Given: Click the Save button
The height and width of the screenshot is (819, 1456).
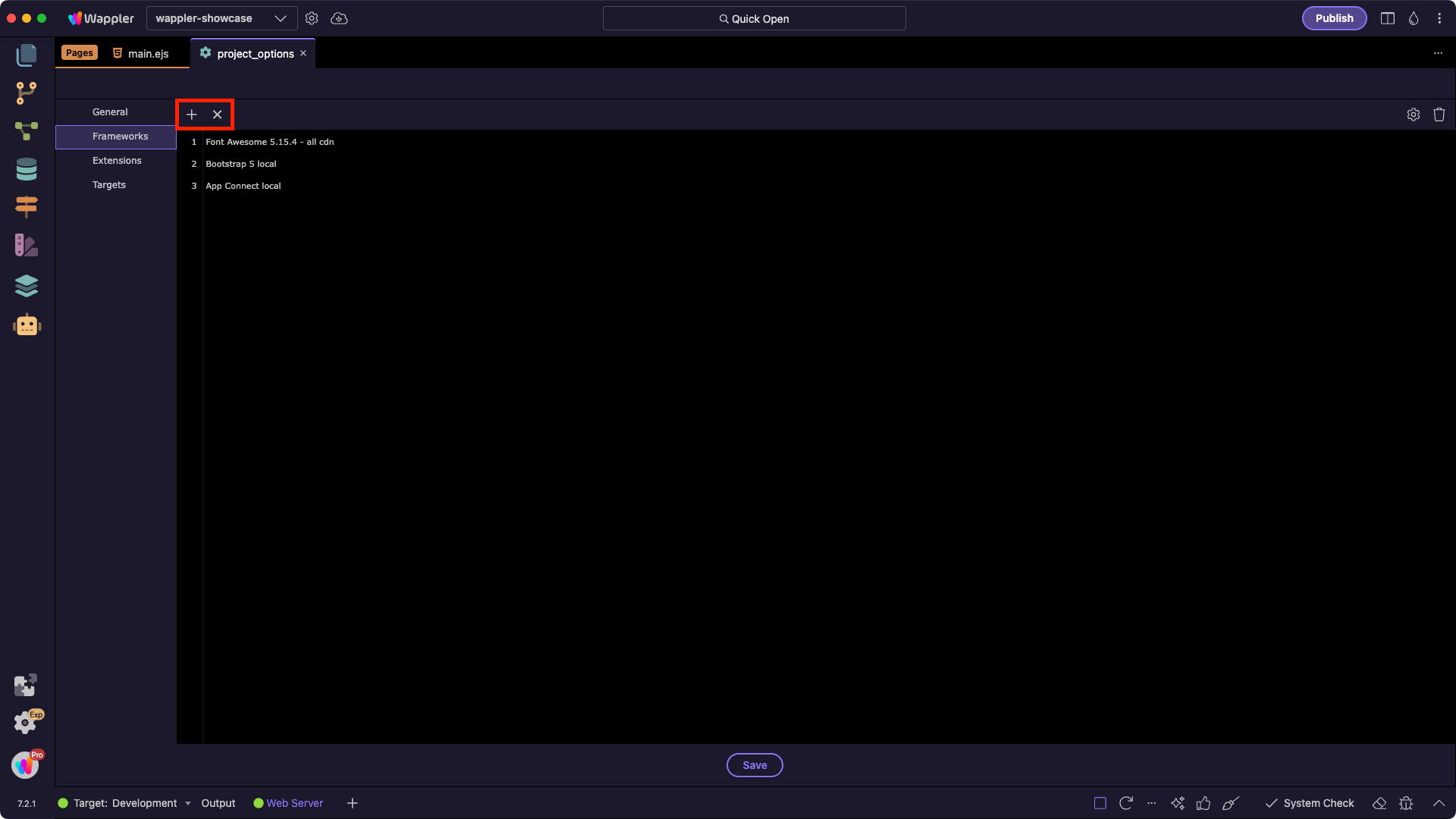Looking at the screenshot, I should (x=754, y=765).
